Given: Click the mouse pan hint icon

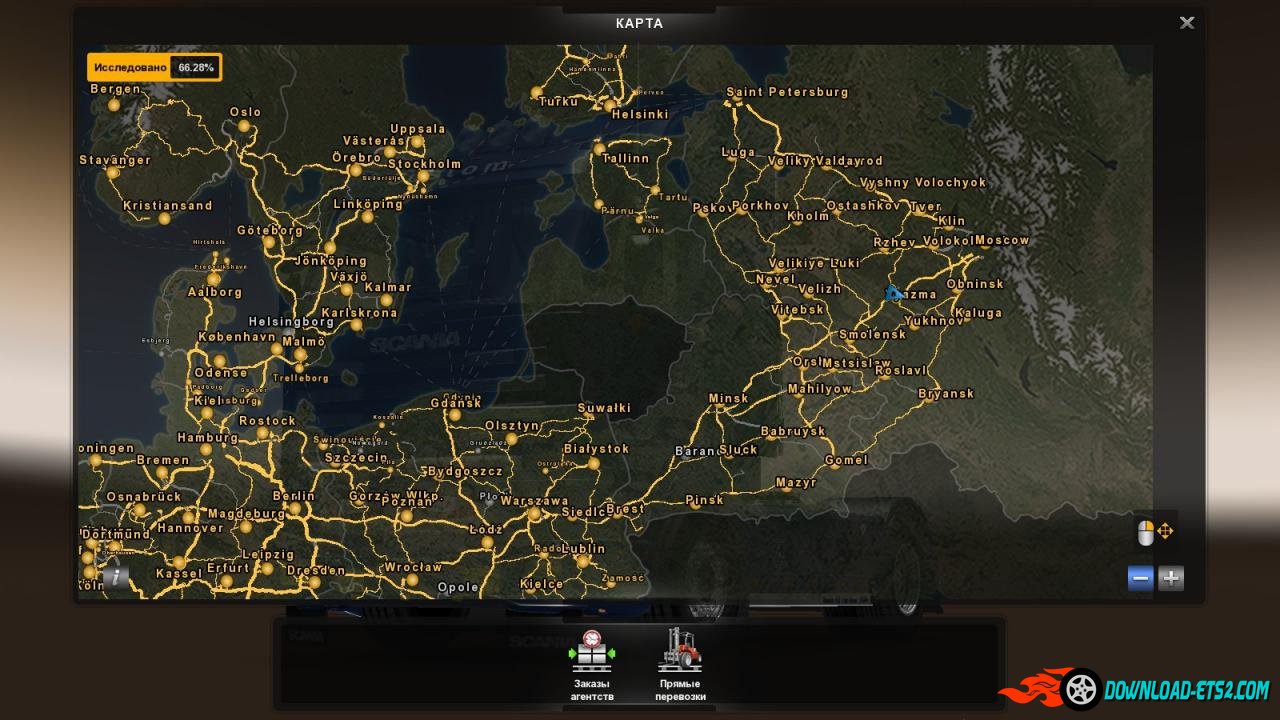Looking at the screenshot, I should click(x=1155, y=532).
